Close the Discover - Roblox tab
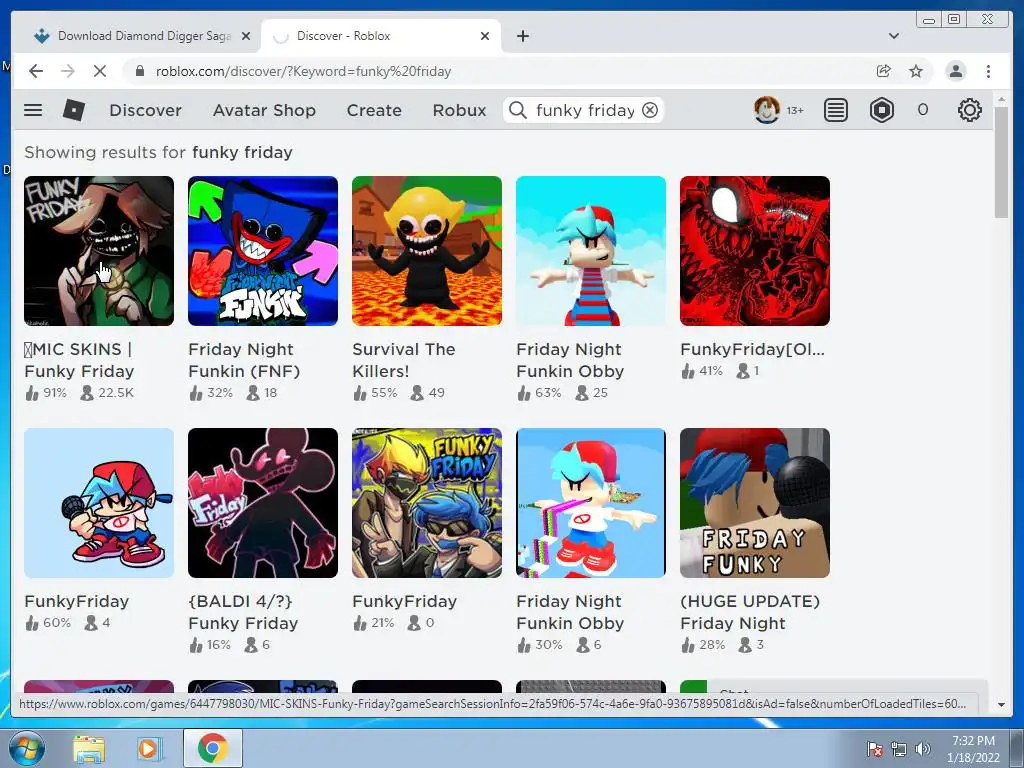The width and height of the screenshot is (1024, 768). (x=485, y=36)
